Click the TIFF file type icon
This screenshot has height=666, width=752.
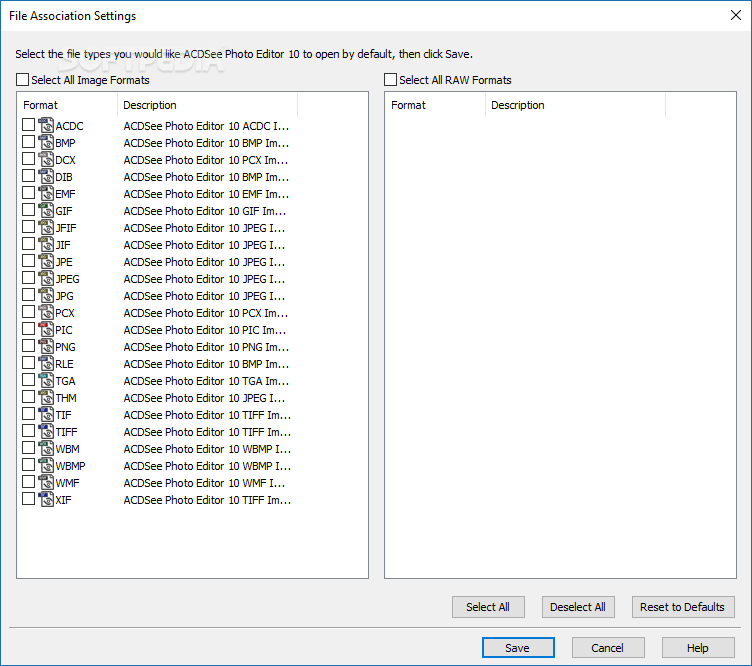[46, 432]
